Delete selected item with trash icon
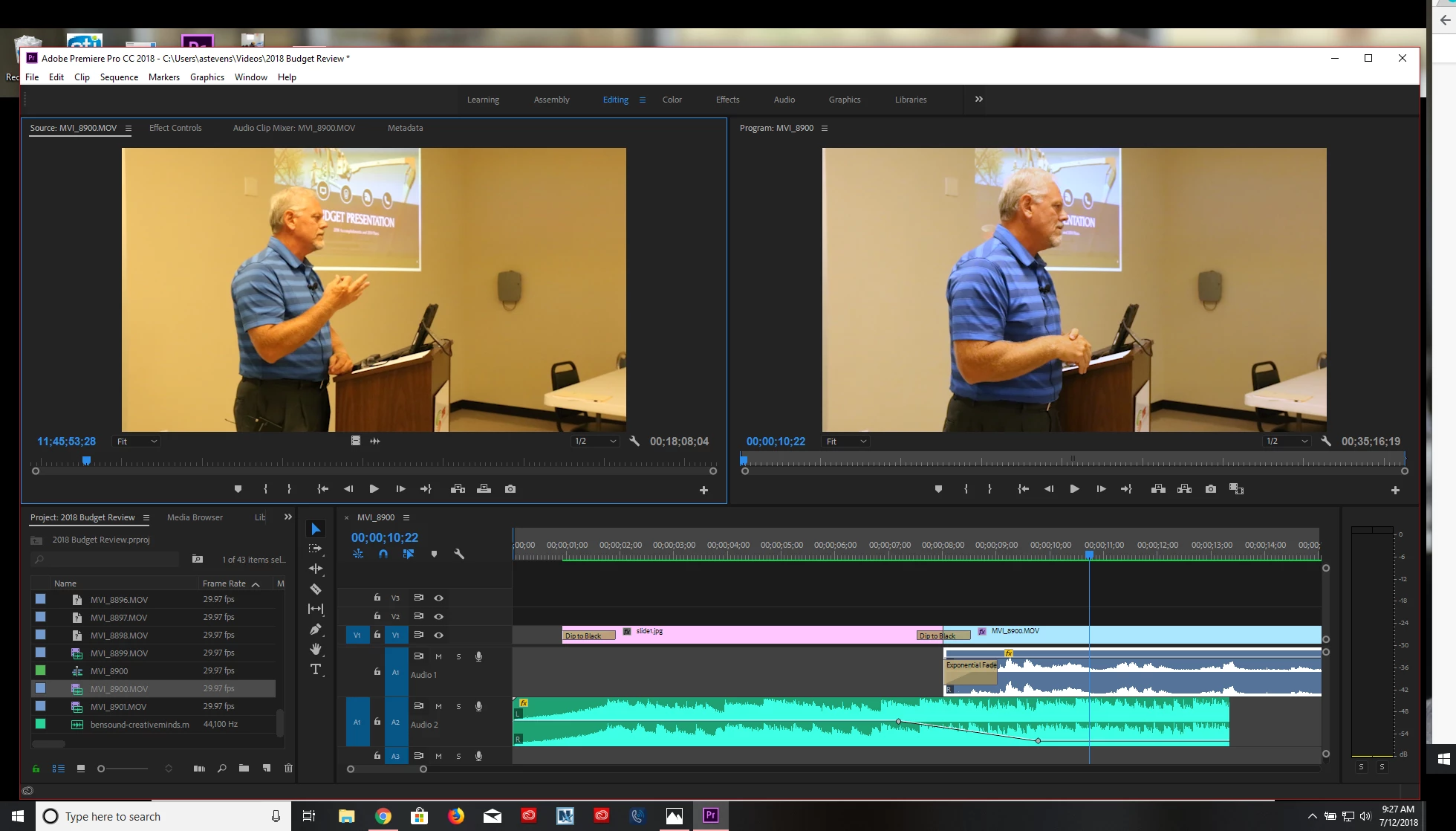Viewport: 1456px width, 831px height. coord(289,769)
